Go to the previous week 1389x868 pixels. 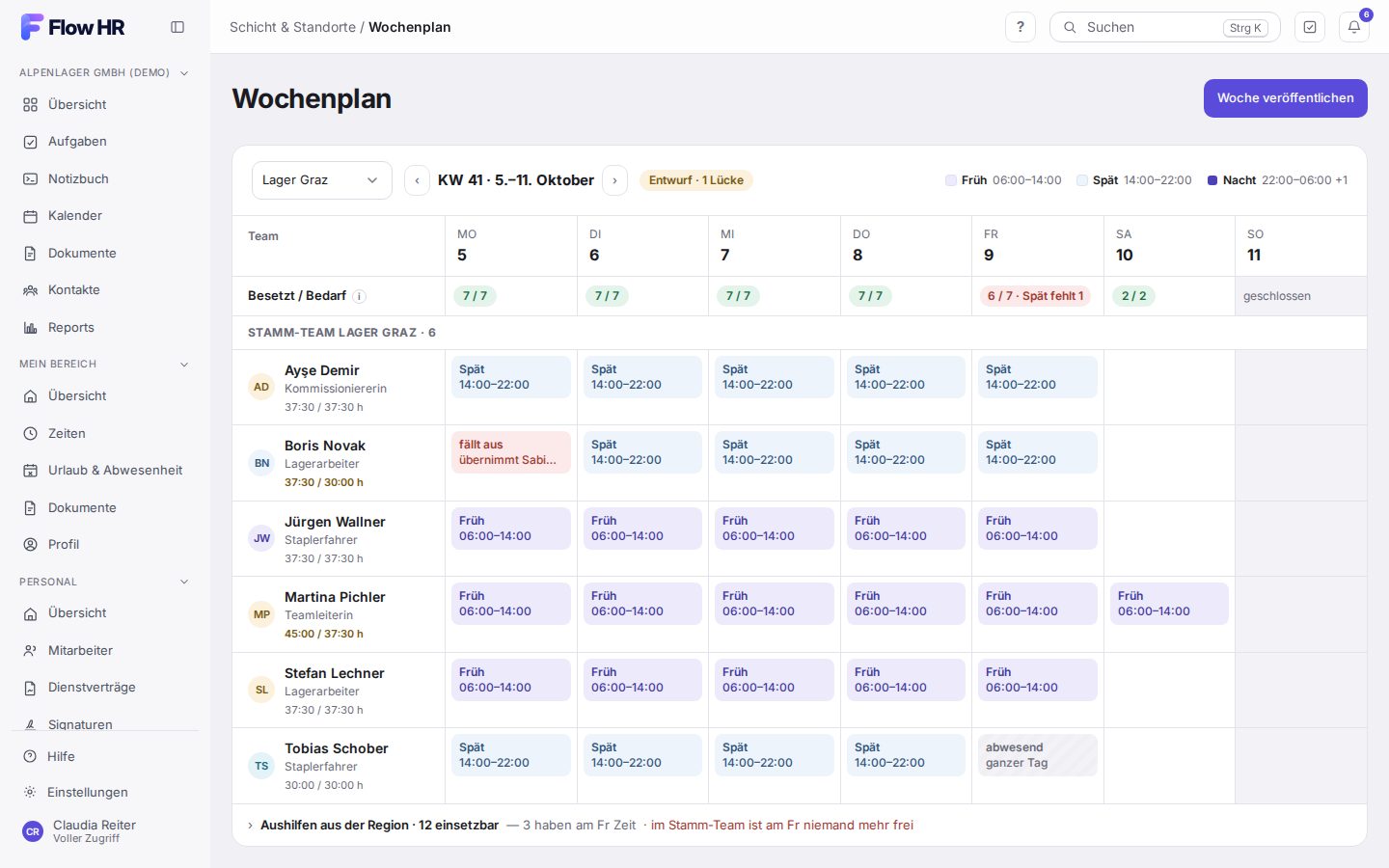pyautogui.click(x=417, y=180)
